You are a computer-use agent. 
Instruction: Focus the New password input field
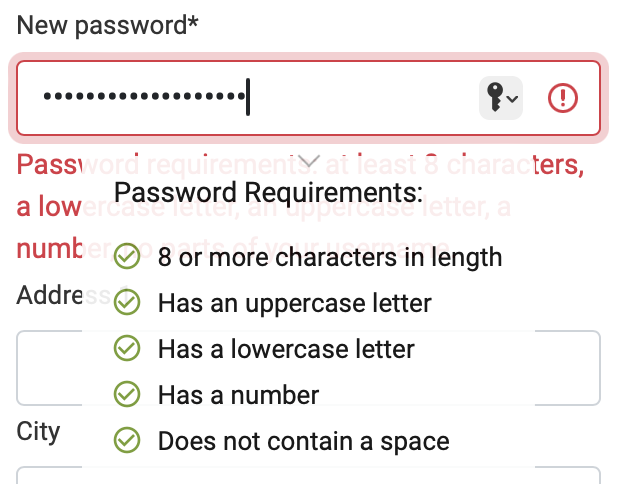pyautogui.click(x=308, y=98)
